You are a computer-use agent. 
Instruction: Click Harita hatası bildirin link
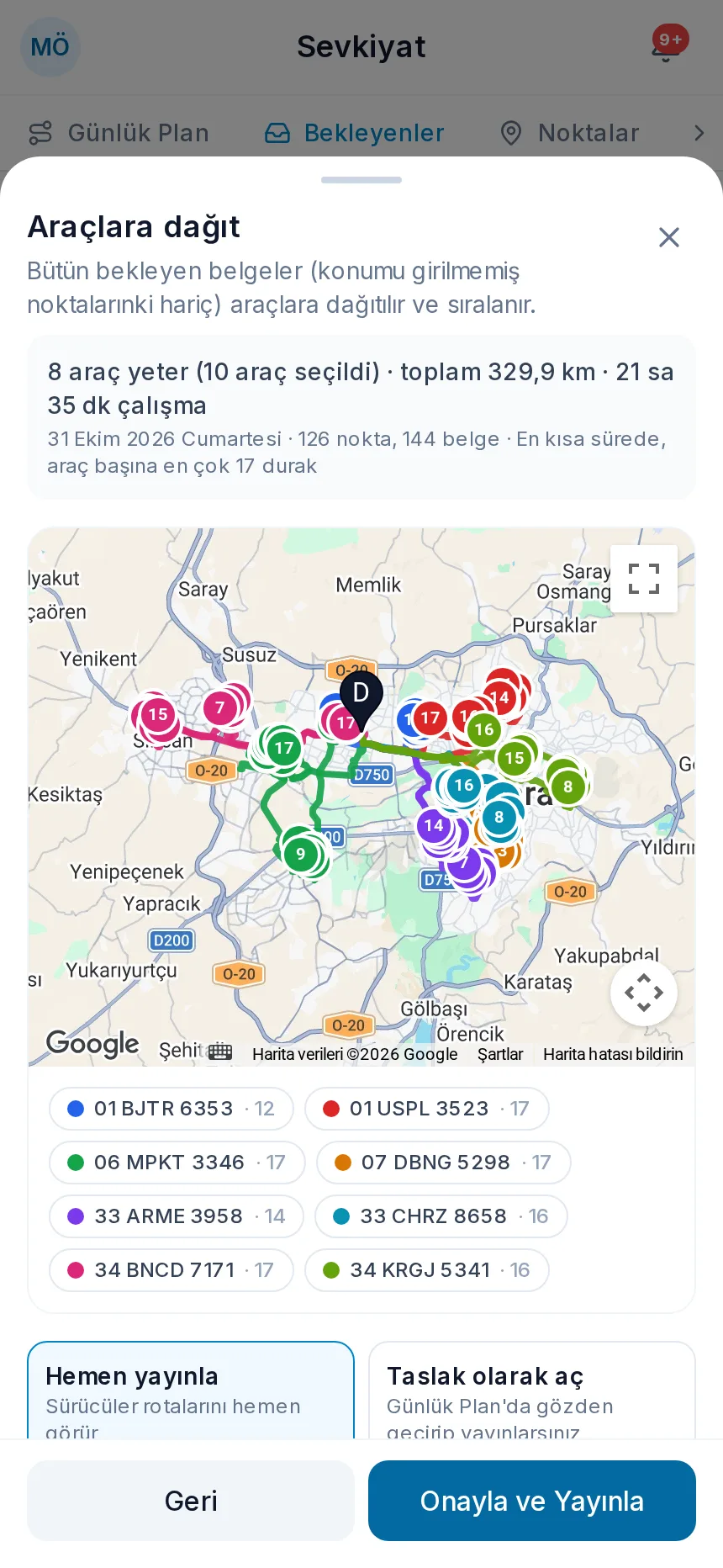613,1054
